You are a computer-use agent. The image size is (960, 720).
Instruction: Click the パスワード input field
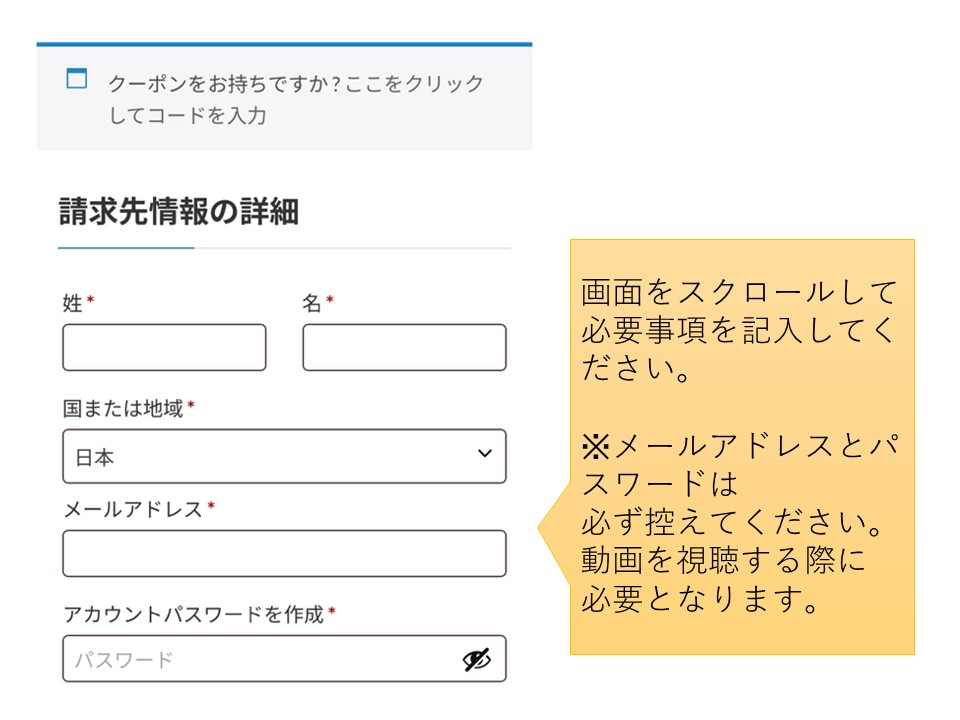(284, 659)
